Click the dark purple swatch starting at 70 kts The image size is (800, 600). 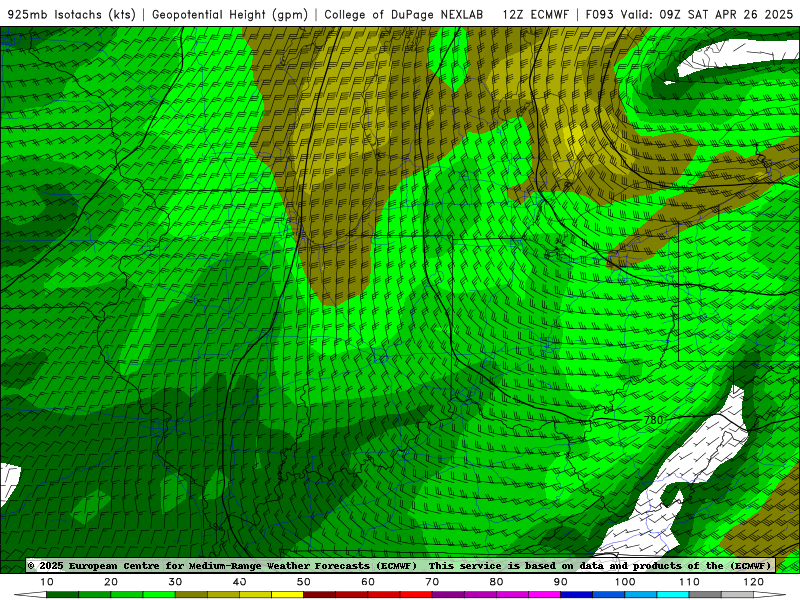(x=448, y=595)
